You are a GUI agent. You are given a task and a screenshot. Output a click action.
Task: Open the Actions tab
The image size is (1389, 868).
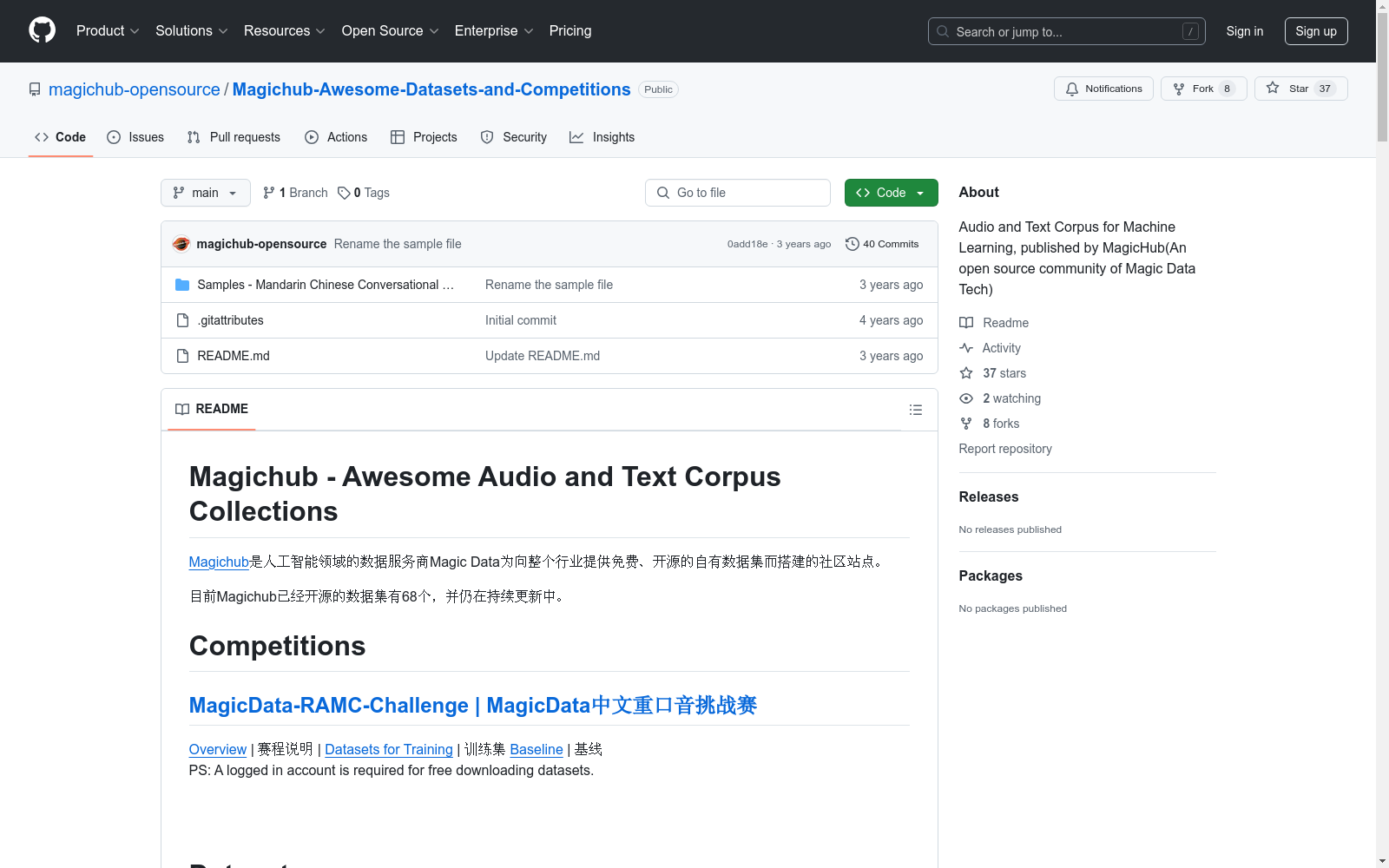click(336, 137)
